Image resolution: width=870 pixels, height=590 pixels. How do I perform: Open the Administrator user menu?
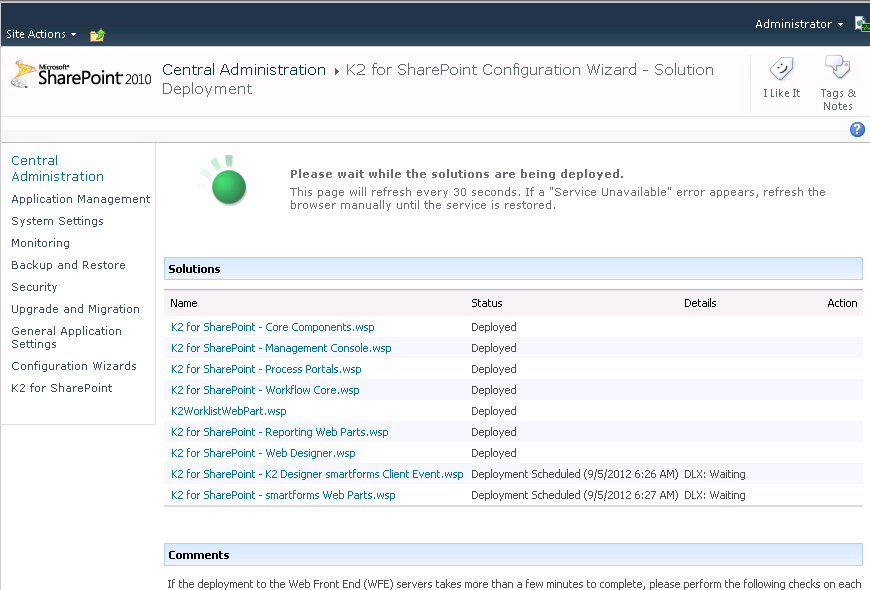click(x=798, y=24)
